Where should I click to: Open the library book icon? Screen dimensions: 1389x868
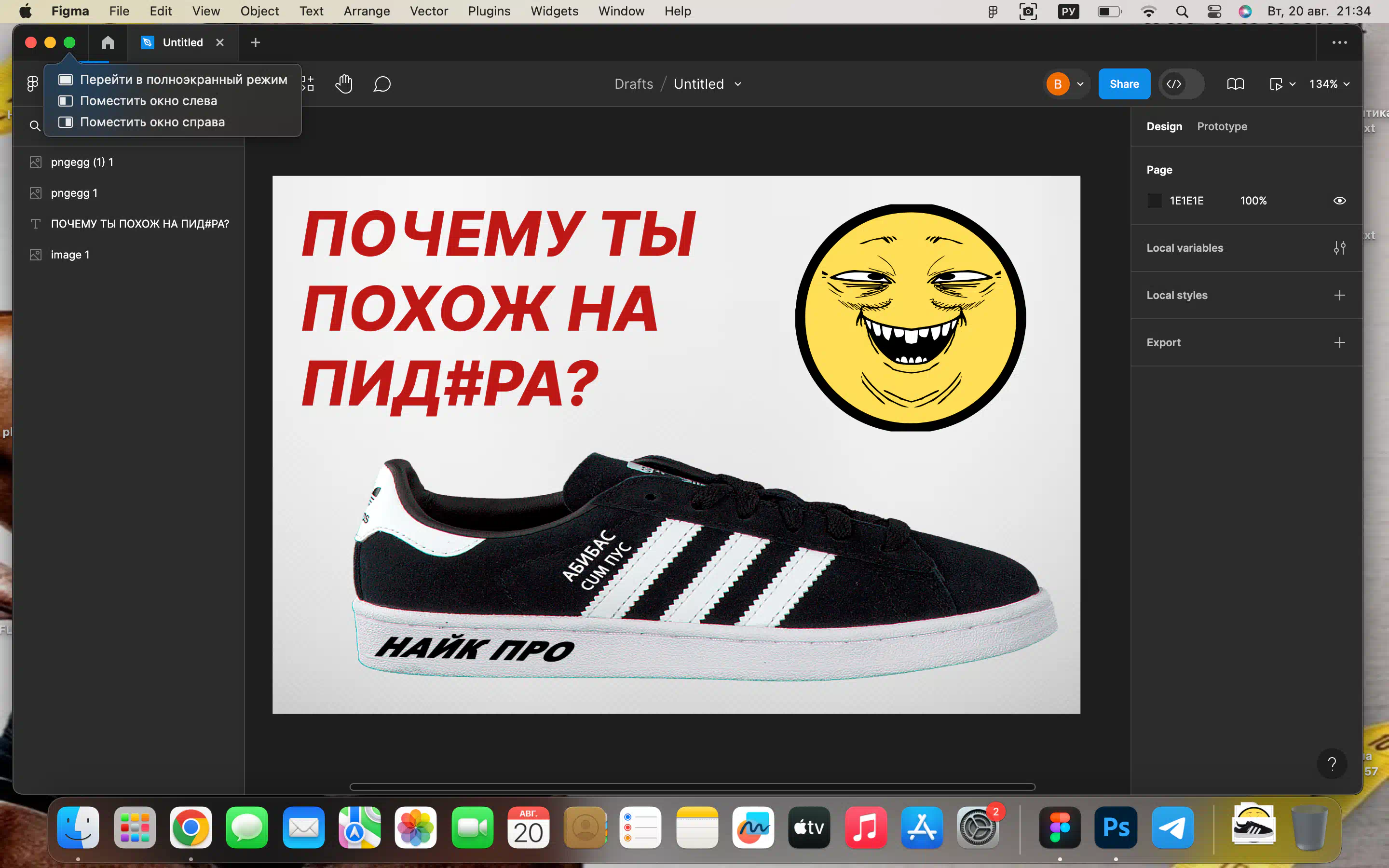[x=1235, y=84]
